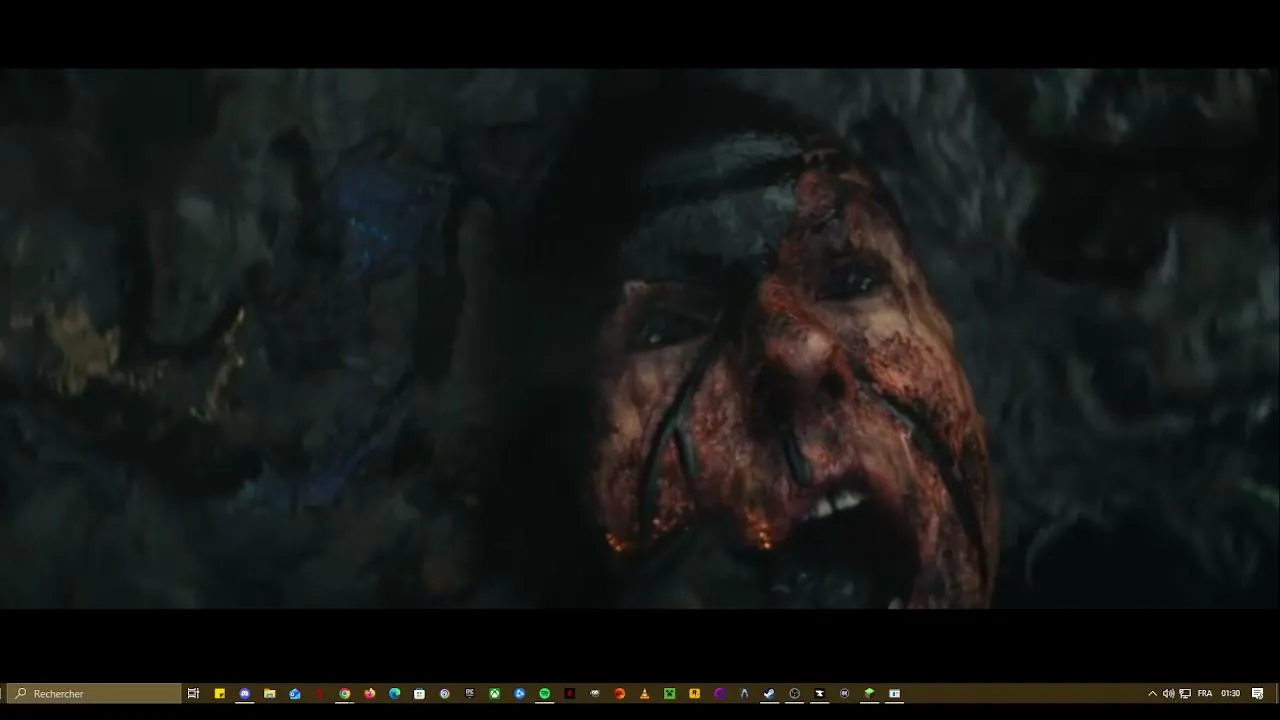Click the Rechercher taskbar search box
This screenshot has height=720, width=1280.
click(x=94, y=693)
